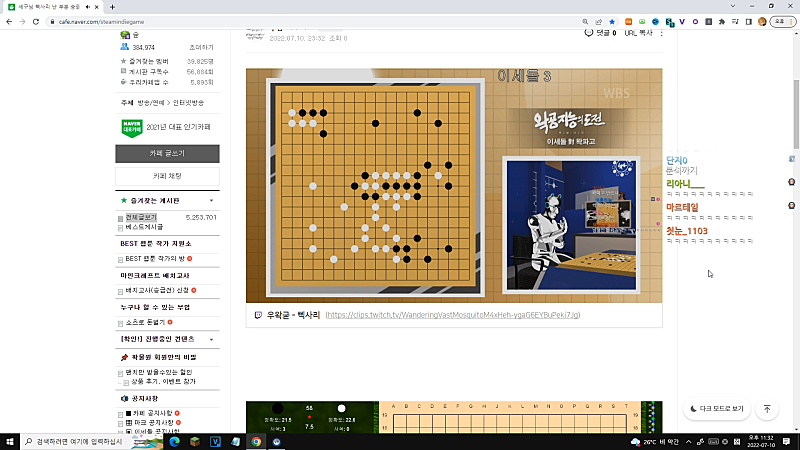Image resolution: width=800 pixels, height=450 pixels.
Task: Open BEST 팬툰 작가의 방 board
Action: pos(155,259)
